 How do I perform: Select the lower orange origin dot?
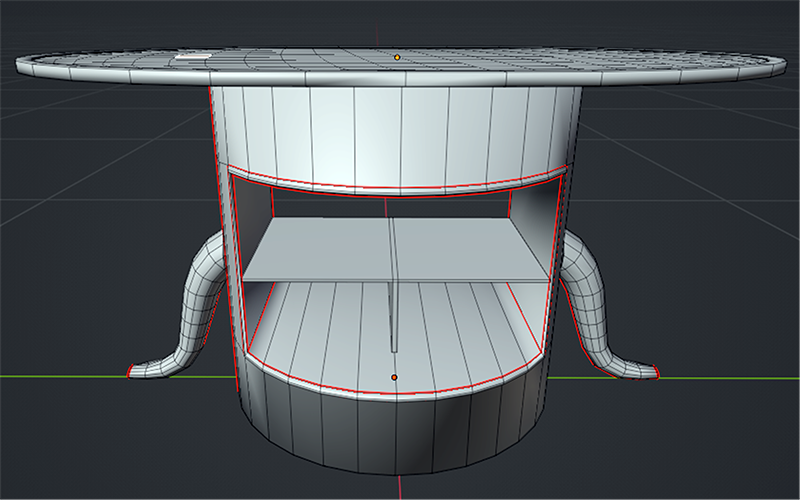395,377
